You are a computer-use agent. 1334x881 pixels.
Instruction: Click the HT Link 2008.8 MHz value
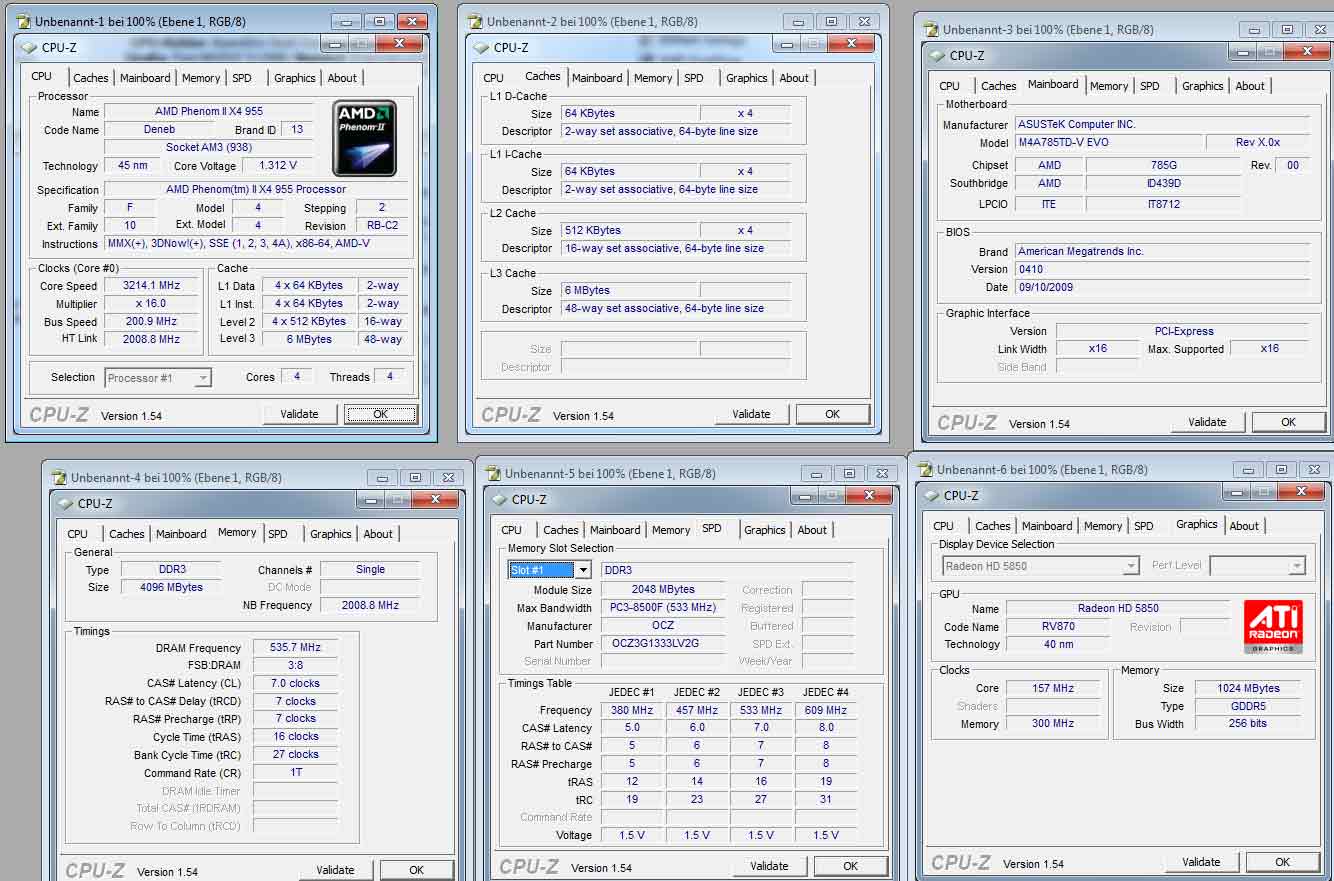coord(151,339)
